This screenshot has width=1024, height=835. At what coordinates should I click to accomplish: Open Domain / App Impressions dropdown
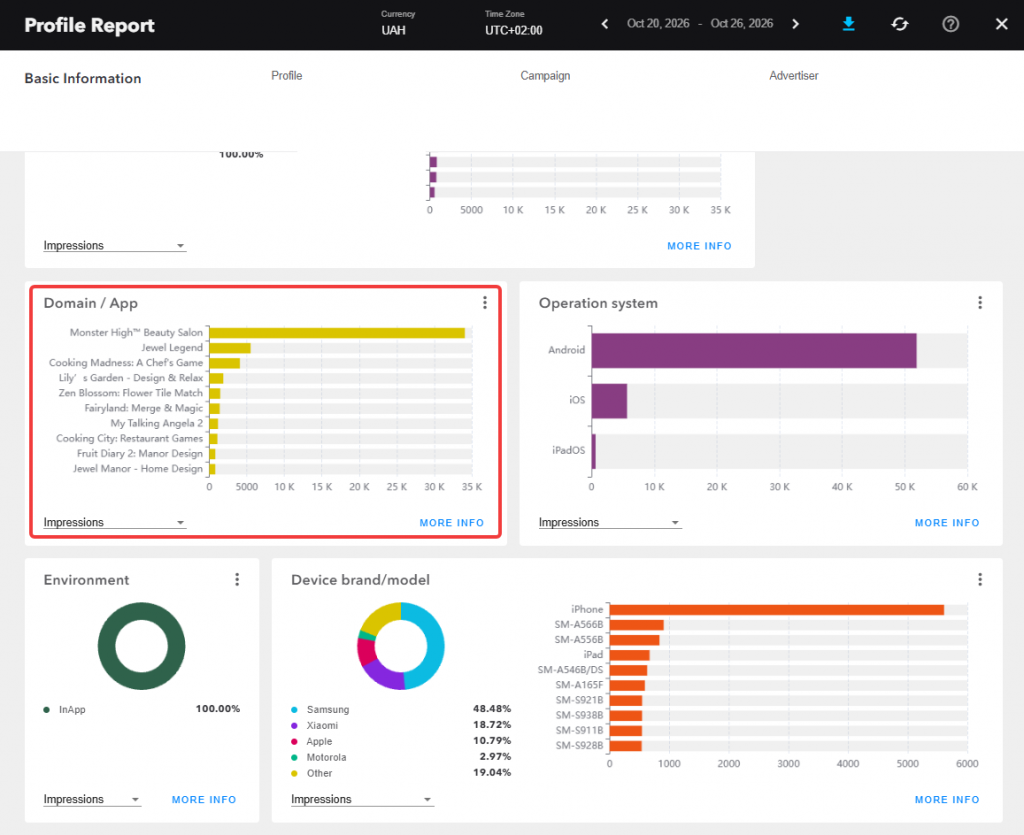pyautogui.click(x=114, y=522)
